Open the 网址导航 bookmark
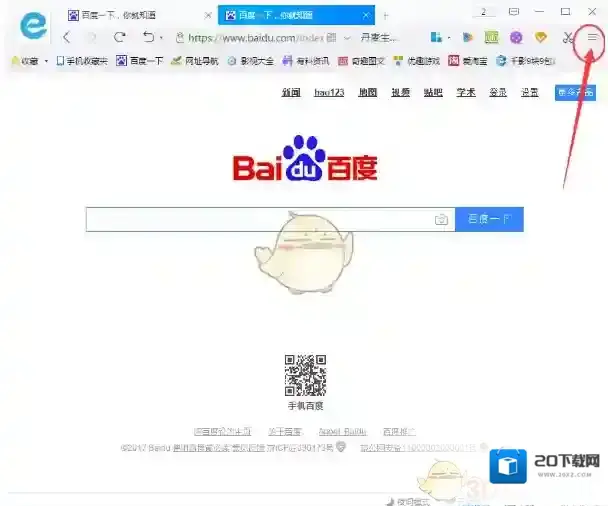This screenshot has width=608, height=506. pyautogui.click(x=195, y=61)
